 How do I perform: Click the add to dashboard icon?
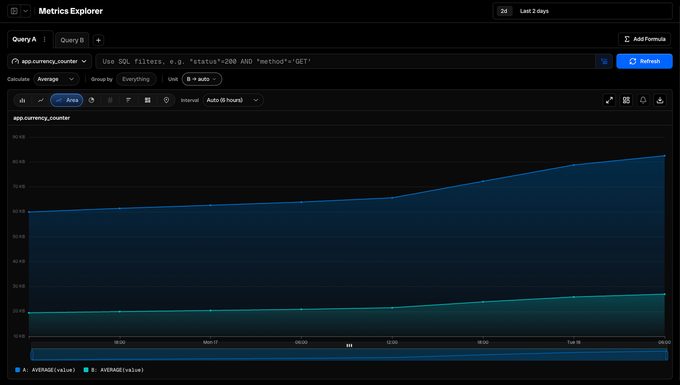626,100
